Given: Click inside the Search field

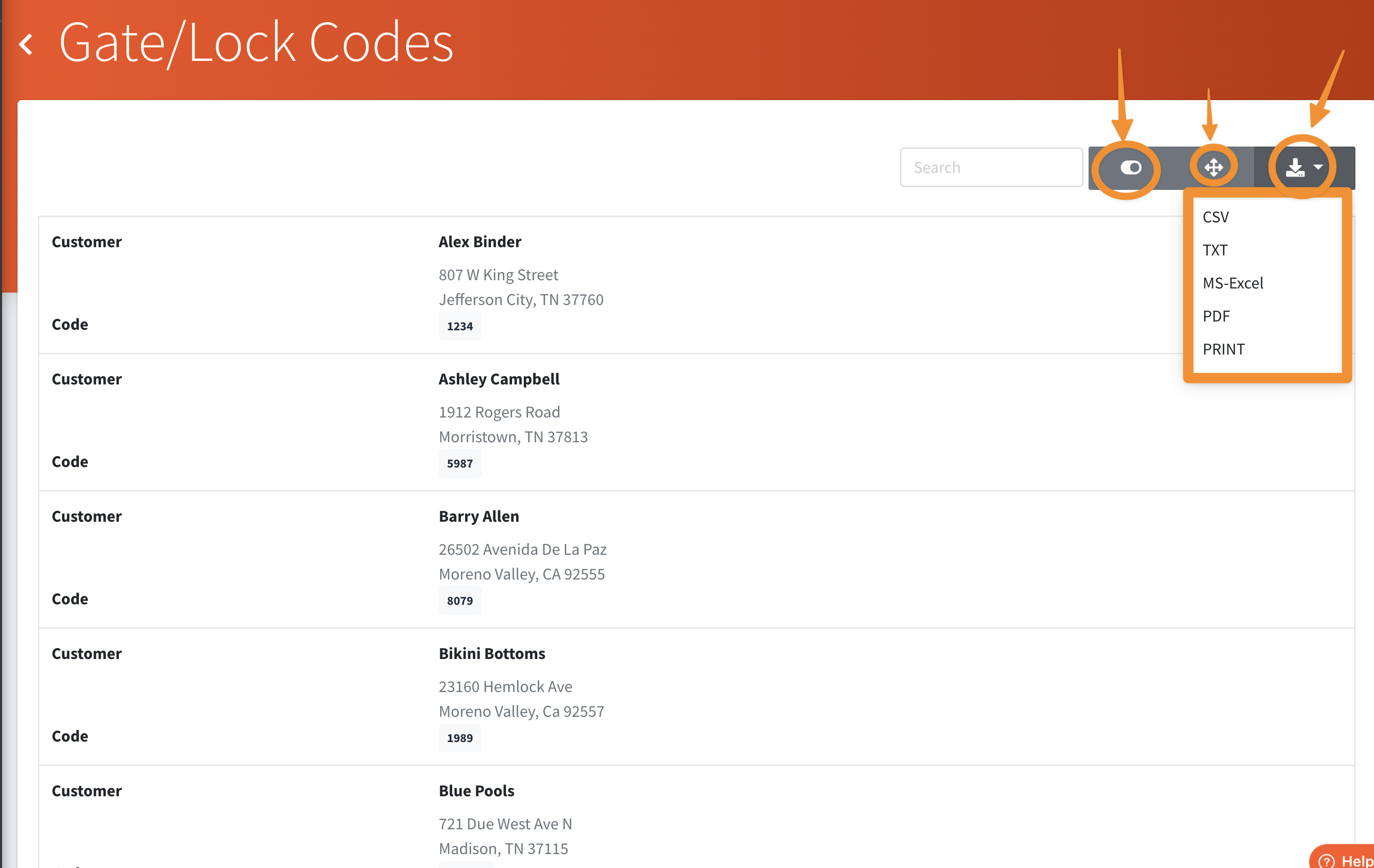Looking at the screenshot, I should tap(991, 168).
